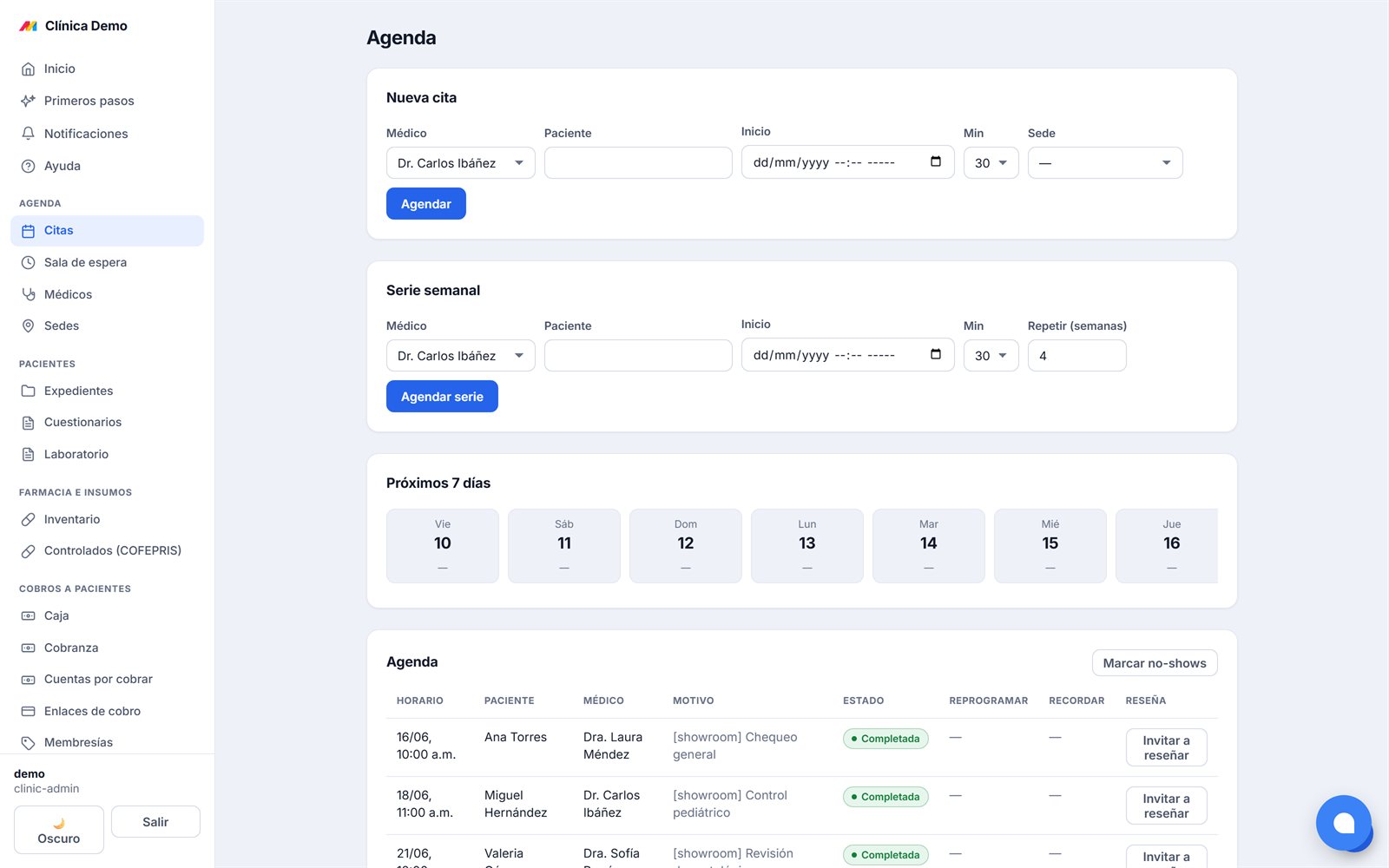The image size is (1389, 868).
Task: Click the Notificaciones bell icon
Action: click(x=28, y=134)
